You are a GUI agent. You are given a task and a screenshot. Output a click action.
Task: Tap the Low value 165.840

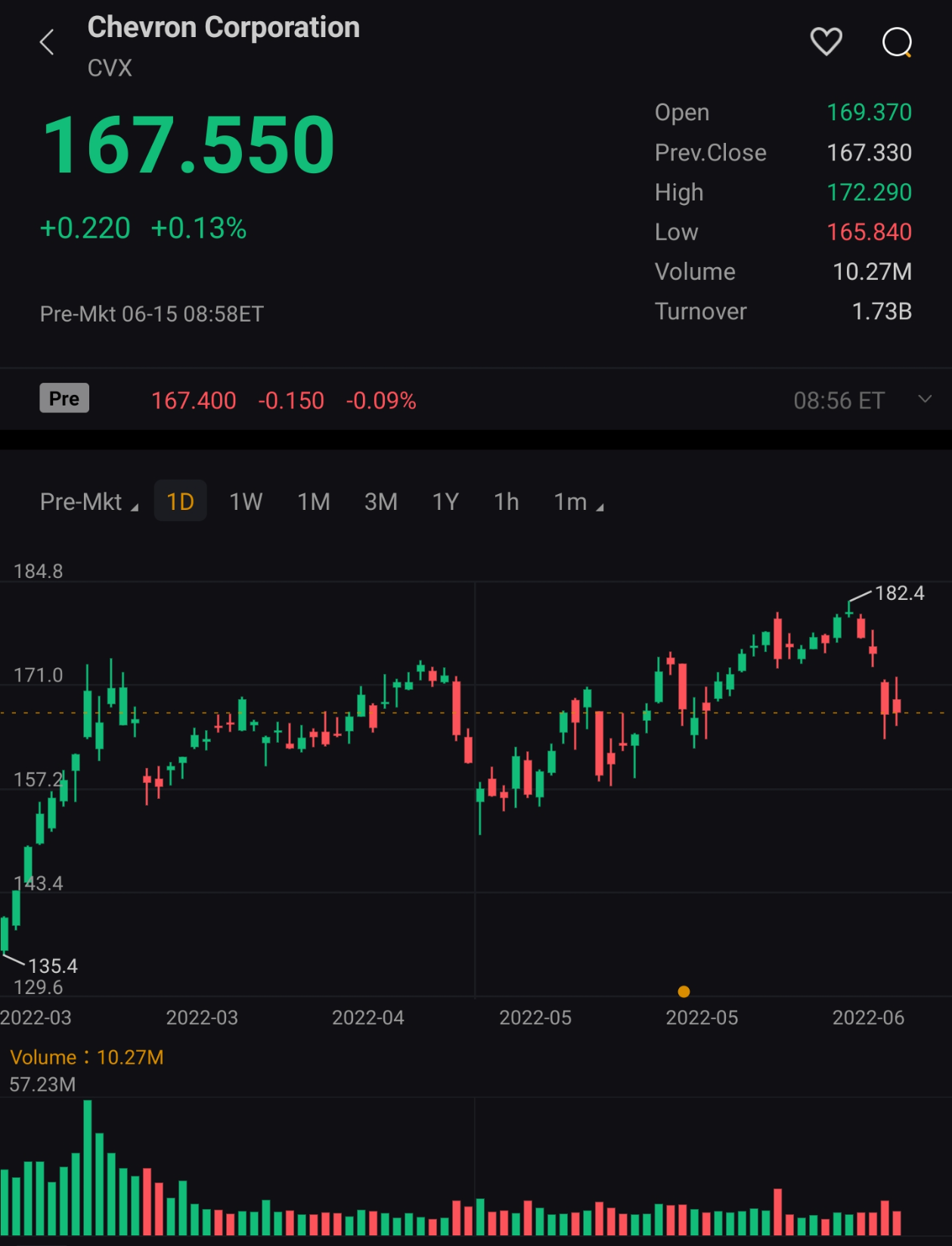(869, 231)
